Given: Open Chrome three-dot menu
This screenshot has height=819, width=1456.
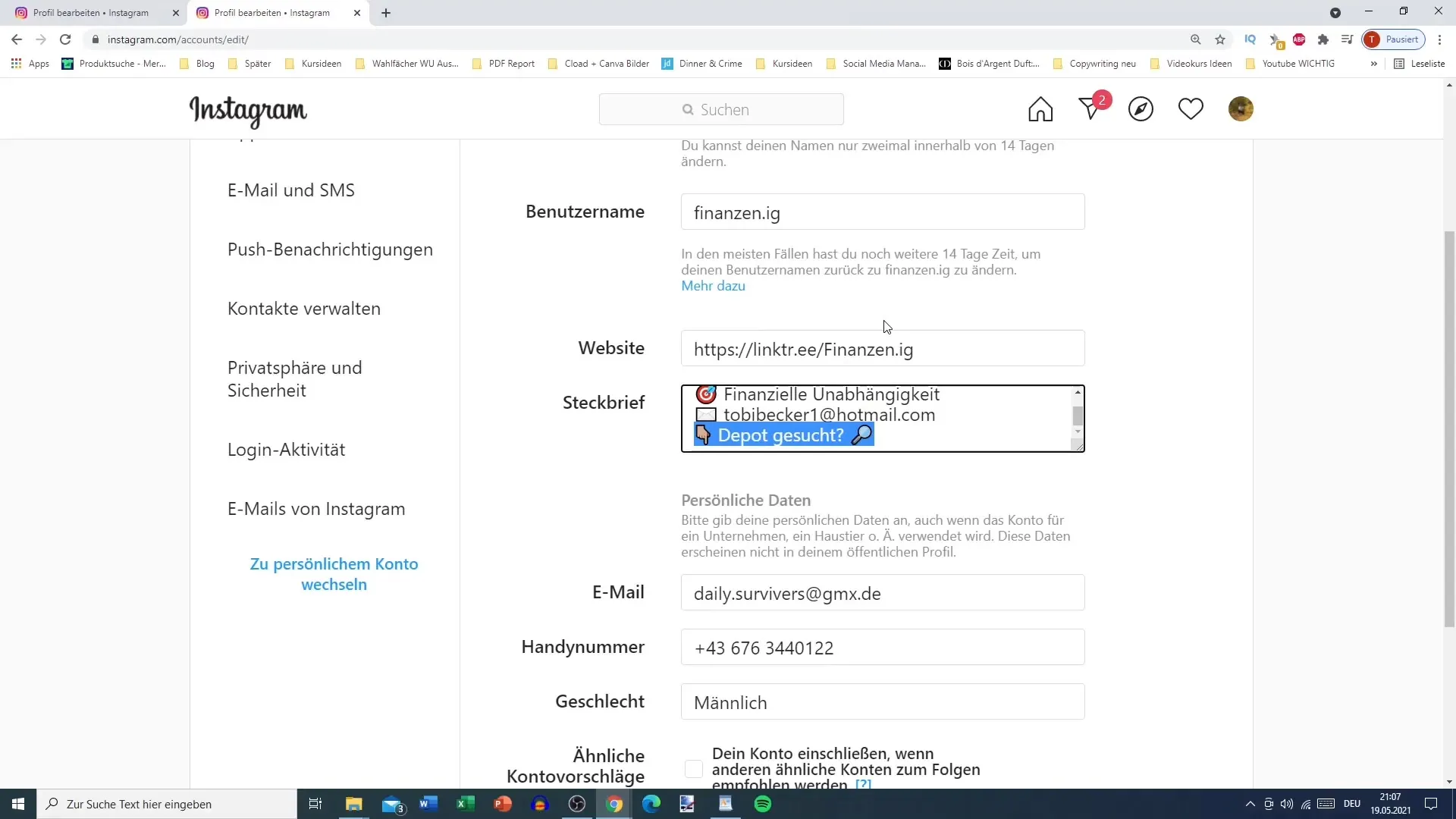Looking at the screenshot, I should [x=1440, y=39].
